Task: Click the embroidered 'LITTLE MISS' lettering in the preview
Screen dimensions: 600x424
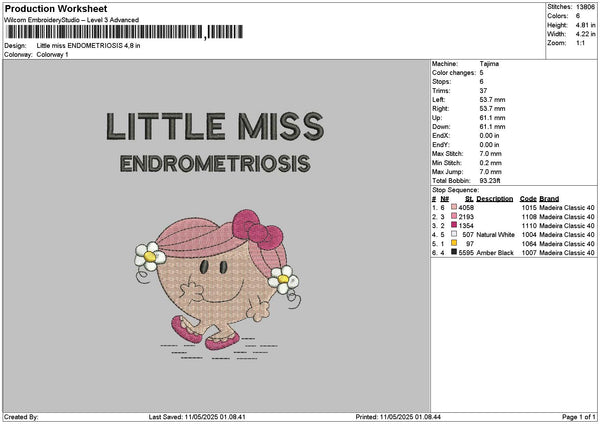Action: click(215, 126)
